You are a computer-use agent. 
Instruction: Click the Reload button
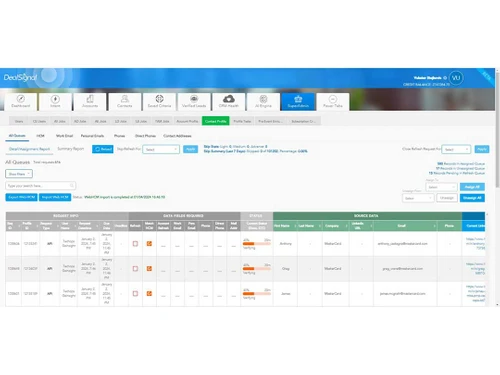click(103, 149)
